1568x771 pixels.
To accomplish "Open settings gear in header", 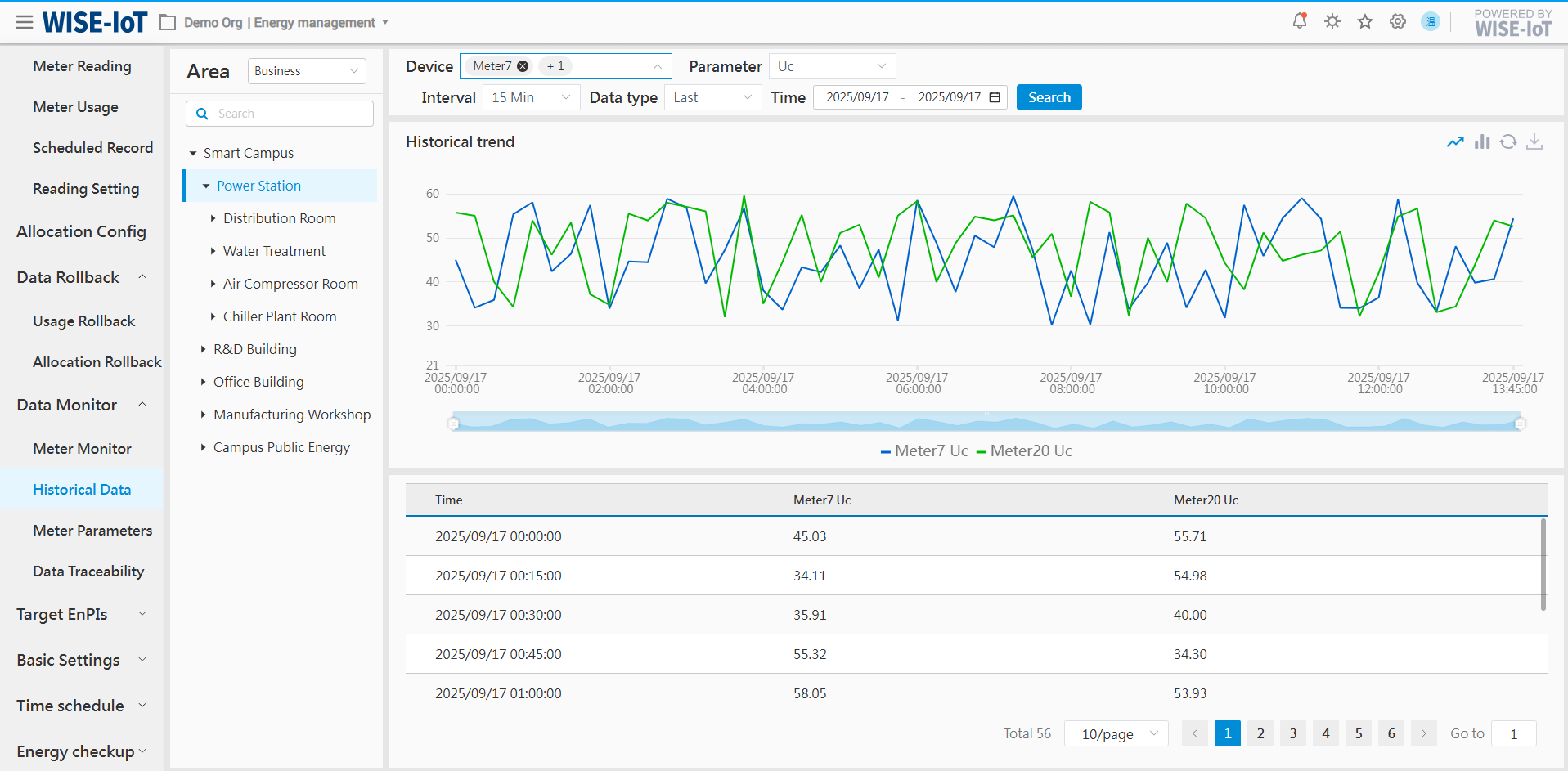I will click(x=1398, y=21).
